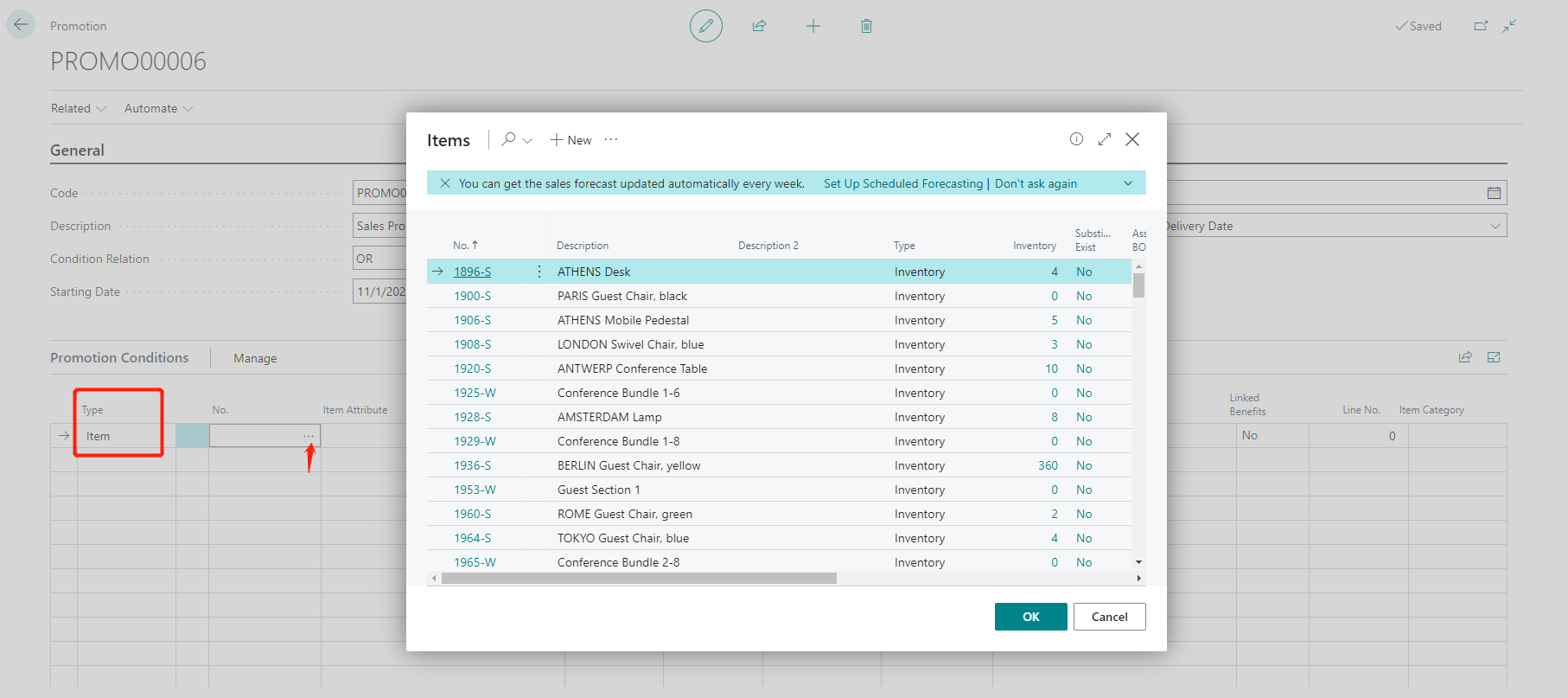The image size is (1568, 698).
Task: Click share icon in Promotion Conditions section
Action: (1465, 357)
